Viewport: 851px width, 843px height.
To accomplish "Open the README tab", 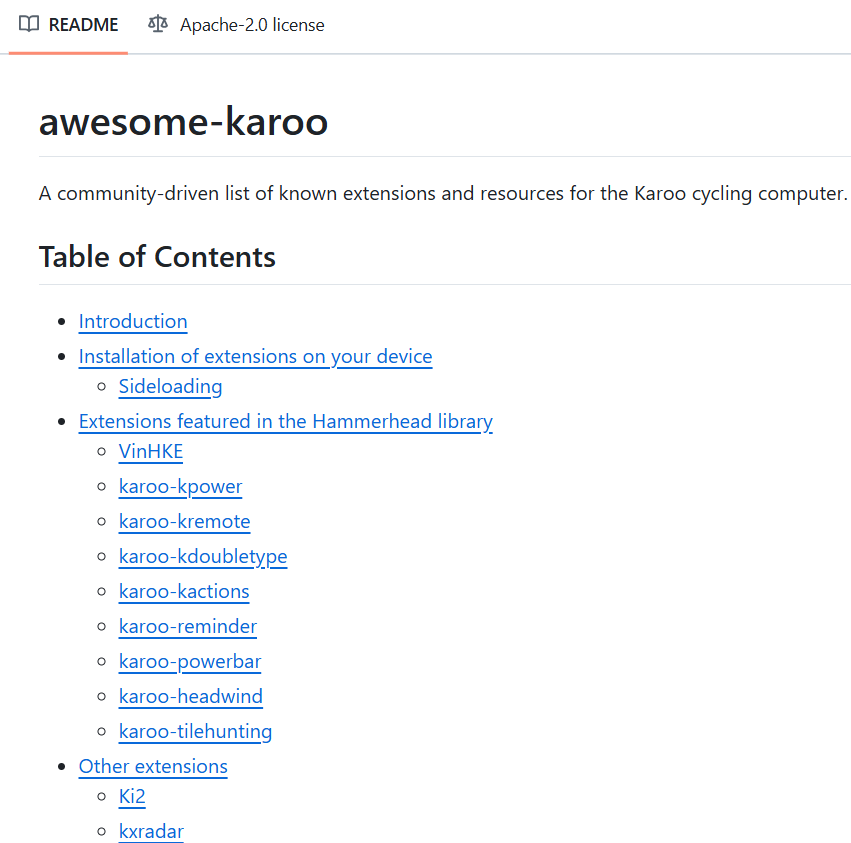I will [68, 25].
